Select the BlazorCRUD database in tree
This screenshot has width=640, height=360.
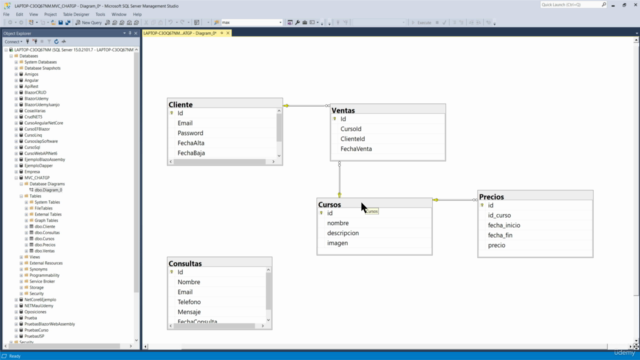pos(36,93)
